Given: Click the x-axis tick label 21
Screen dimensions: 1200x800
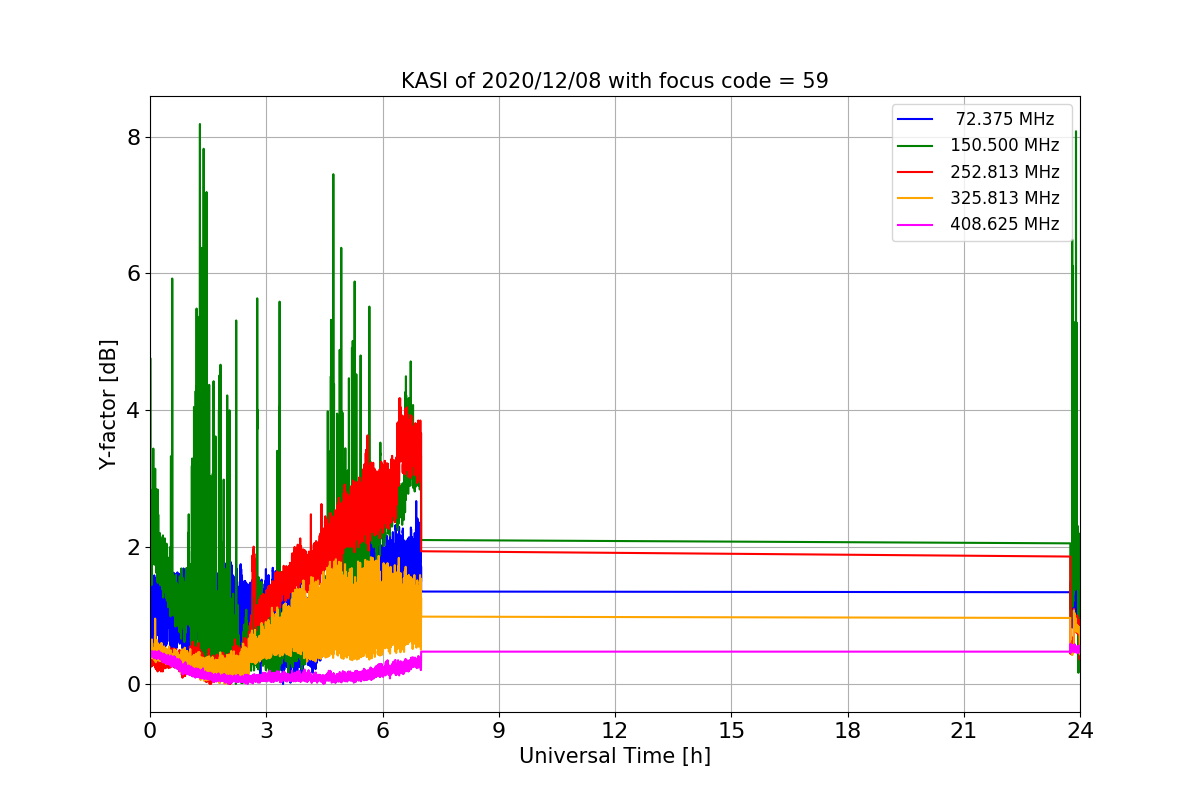Looking at the screenshot, I should pyautogui.click(x=964, y=730).
